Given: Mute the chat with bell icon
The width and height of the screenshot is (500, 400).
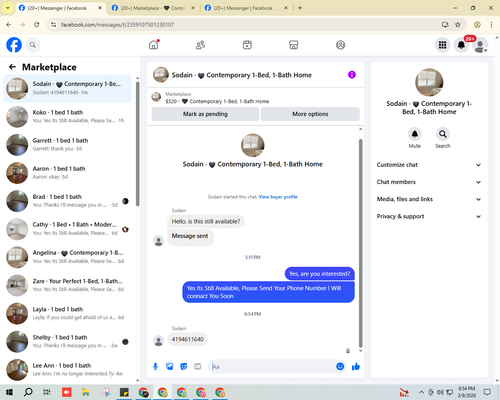Looking at the screenshot, I should (415, 134).
